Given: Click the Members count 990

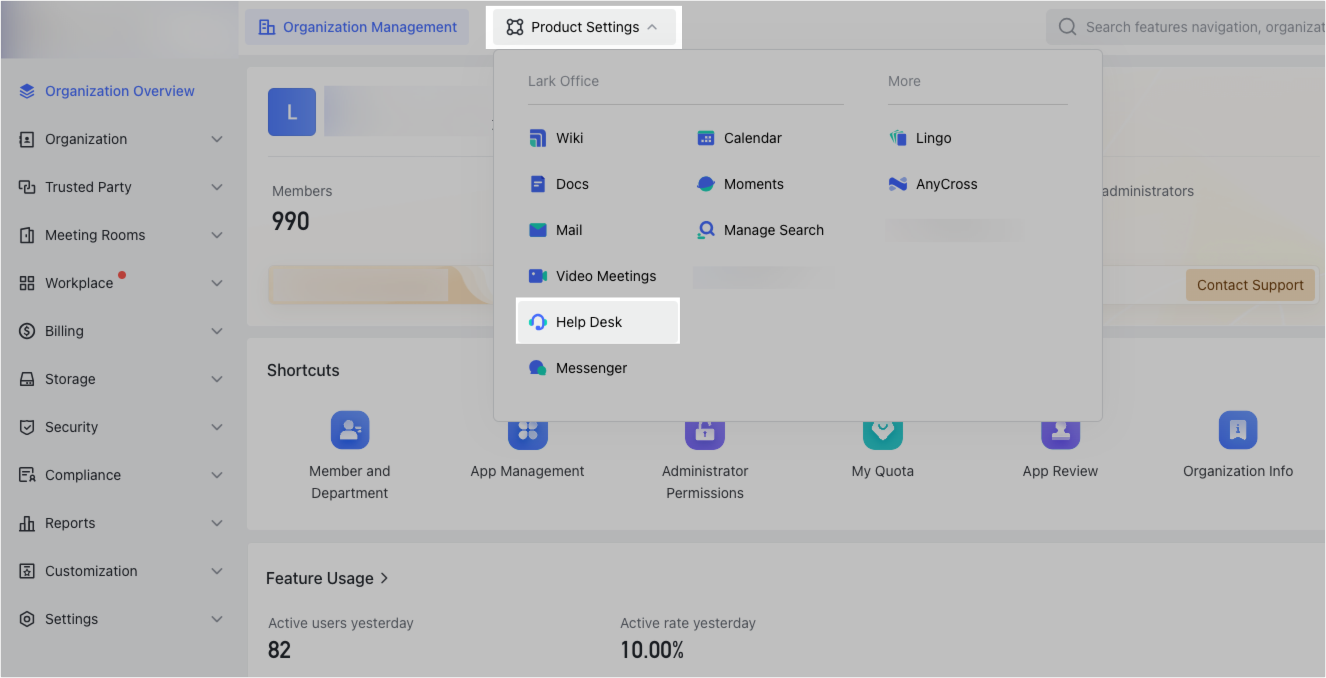Looking at the screenshot, I should 291,221.
